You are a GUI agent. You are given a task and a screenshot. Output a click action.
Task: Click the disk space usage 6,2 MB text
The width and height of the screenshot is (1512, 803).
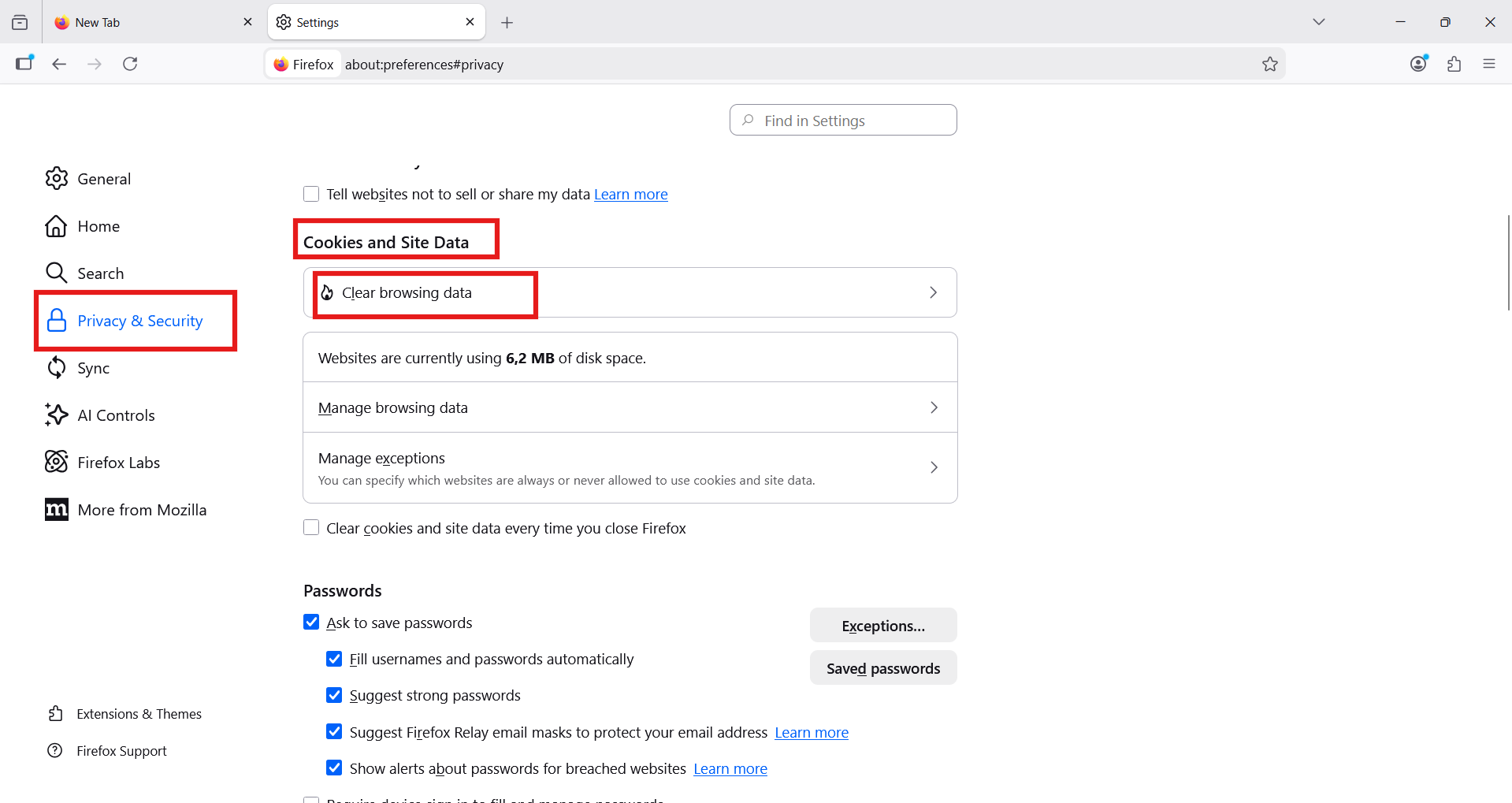click(x=530, y=358)
